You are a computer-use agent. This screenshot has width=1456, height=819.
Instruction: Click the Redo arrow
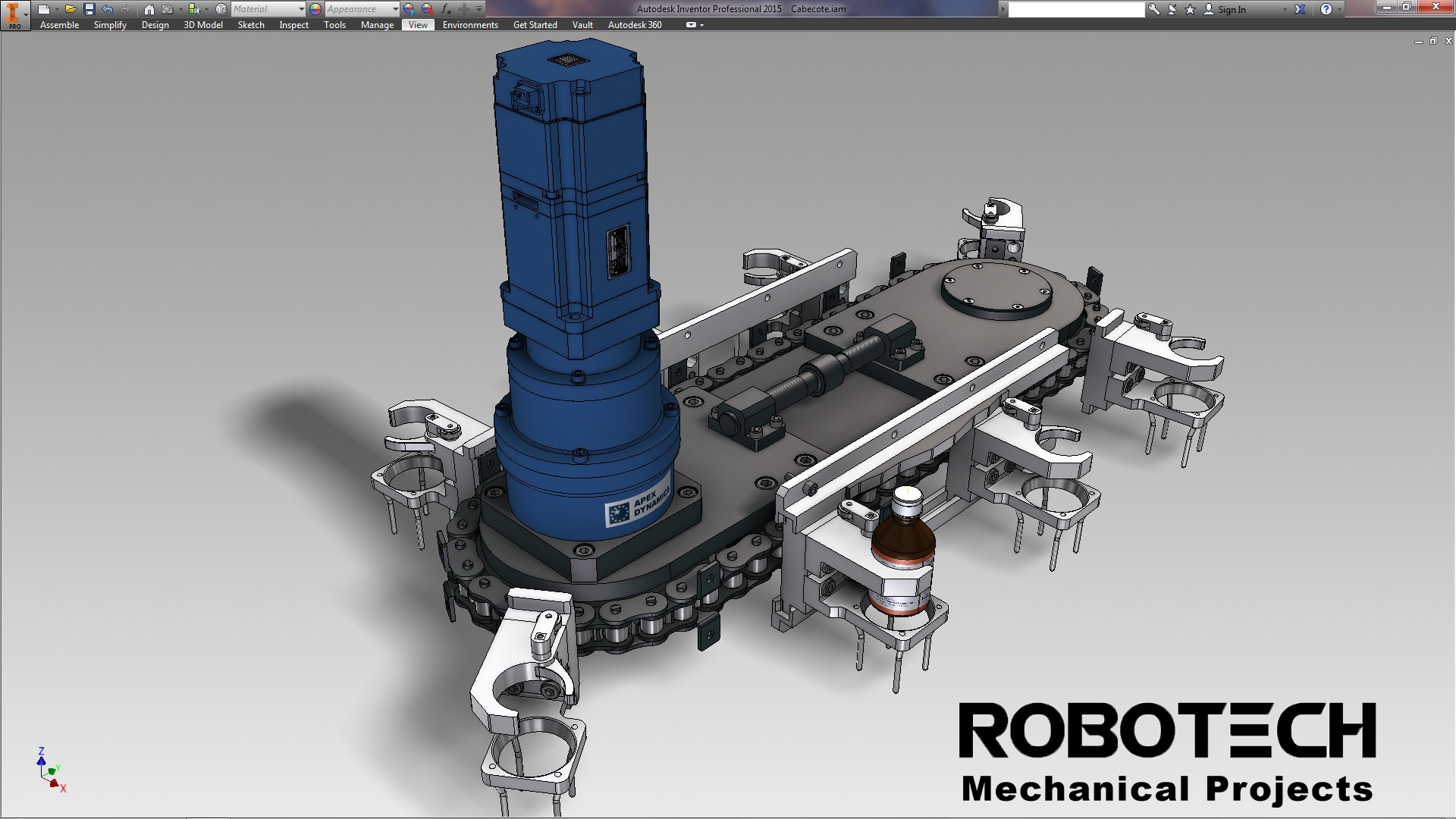click(x=125, y=9)
